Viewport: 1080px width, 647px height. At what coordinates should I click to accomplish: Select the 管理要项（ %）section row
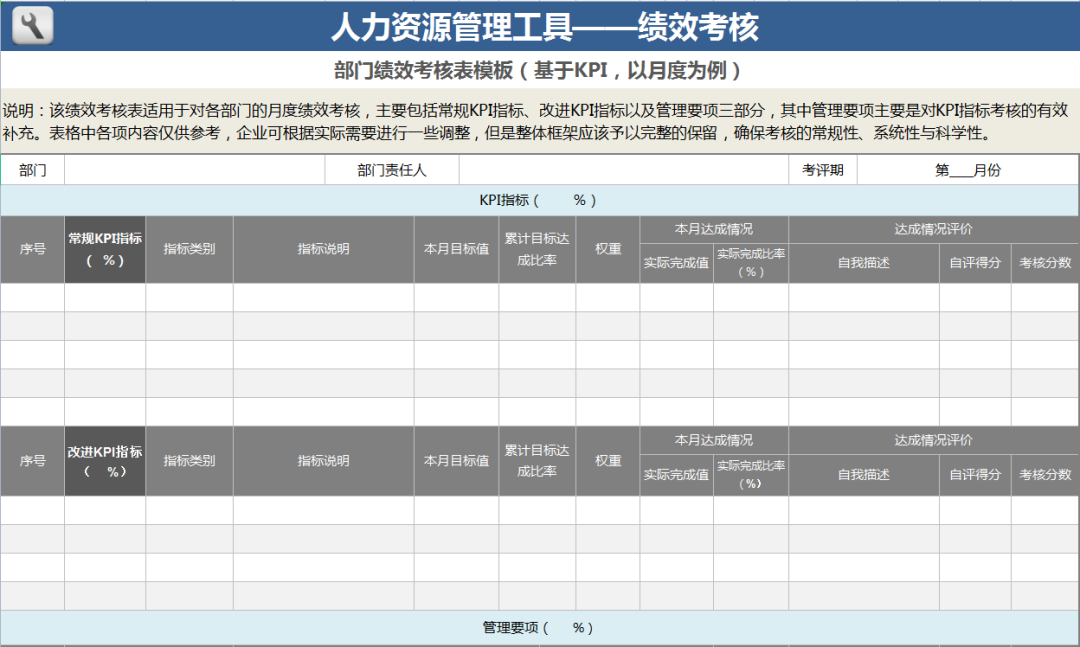click(x=540, y=628)
